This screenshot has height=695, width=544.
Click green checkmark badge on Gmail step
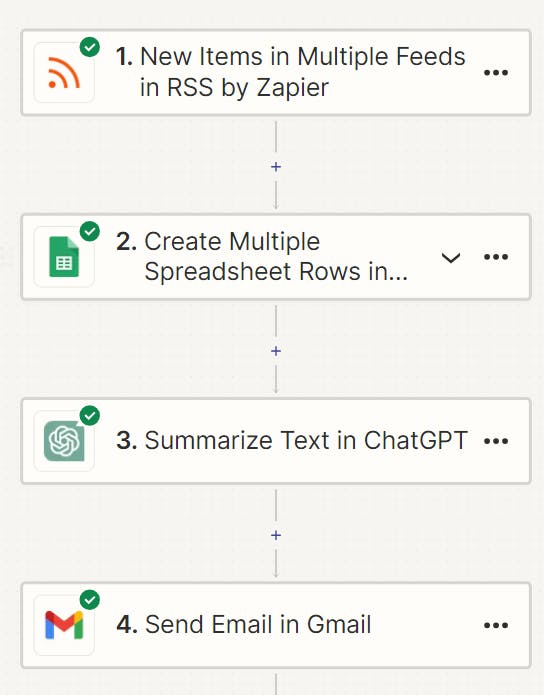coord(90,600)
